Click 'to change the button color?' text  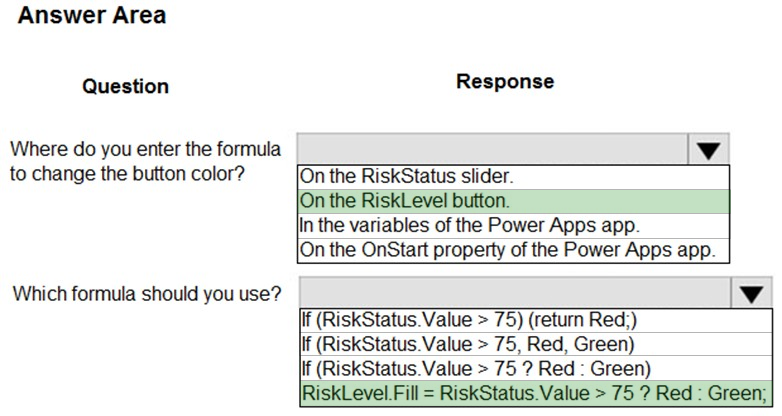click(128, 174)
